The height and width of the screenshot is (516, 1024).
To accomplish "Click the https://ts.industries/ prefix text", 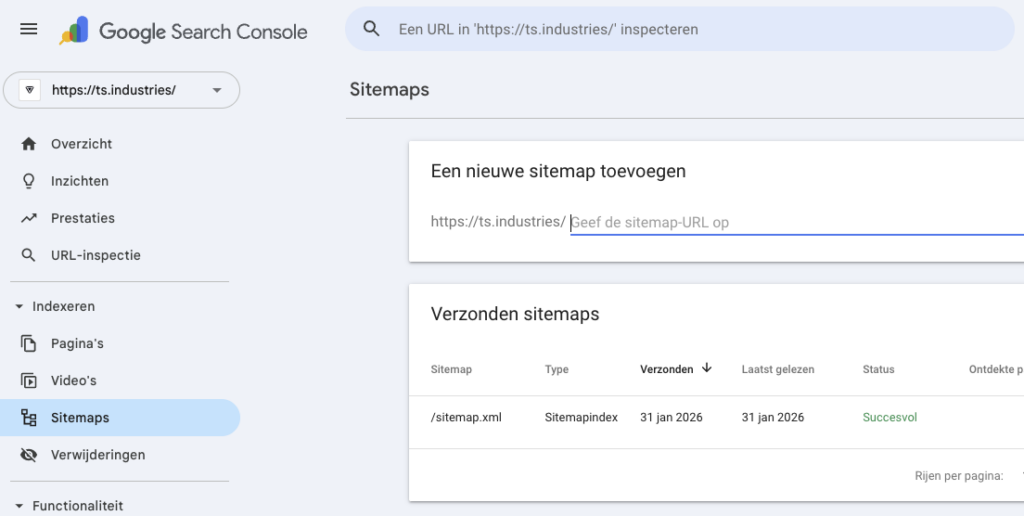I will [498, 222].
